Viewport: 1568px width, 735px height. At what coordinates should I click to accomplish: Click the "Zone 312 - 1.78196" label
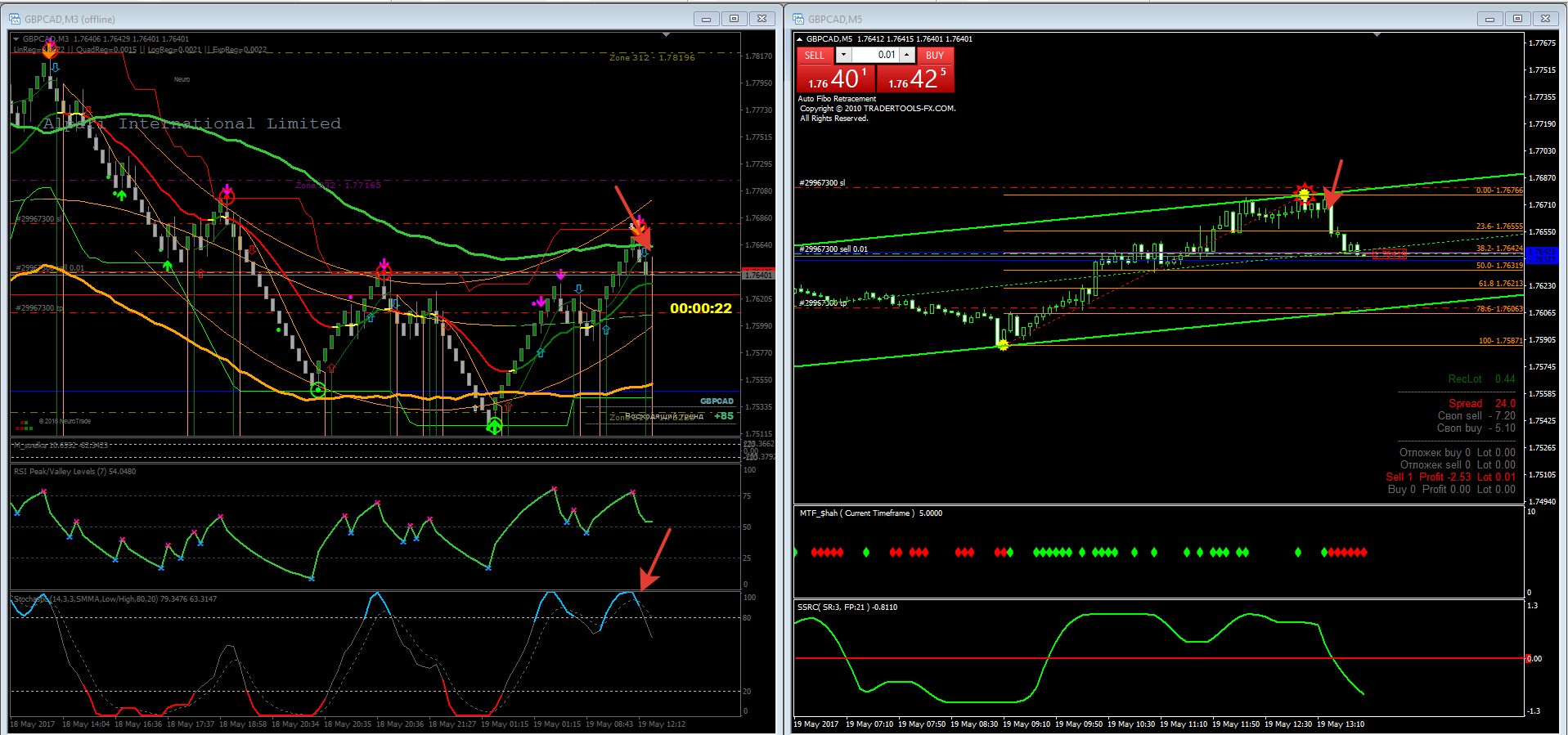click(x=652, y=57)
